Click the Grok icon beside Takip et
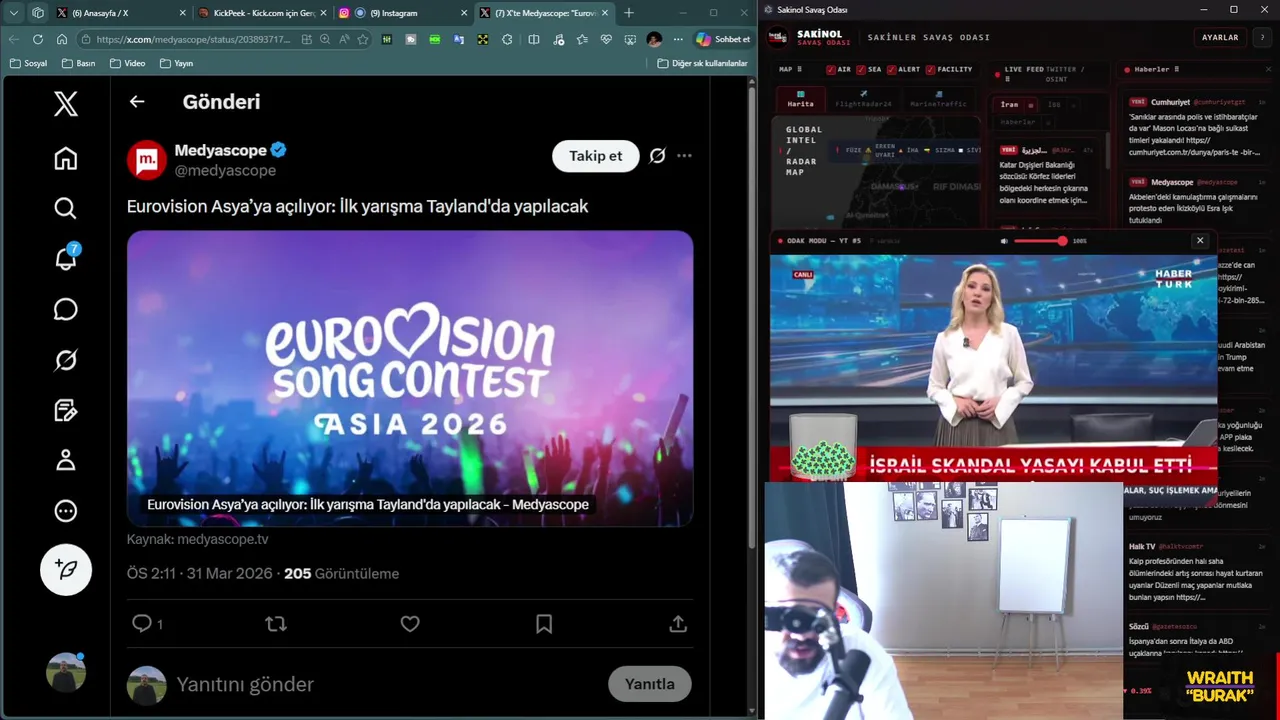 coord(657,156)
